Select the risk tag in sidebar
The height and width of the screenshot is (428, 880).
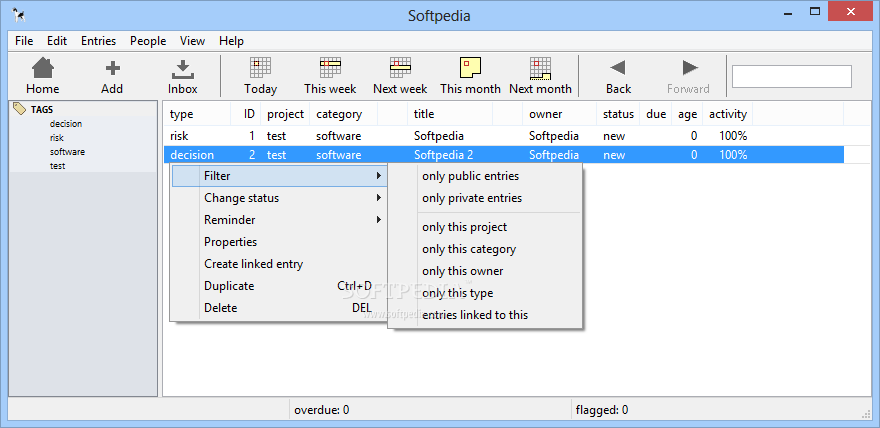click(57, 138)
